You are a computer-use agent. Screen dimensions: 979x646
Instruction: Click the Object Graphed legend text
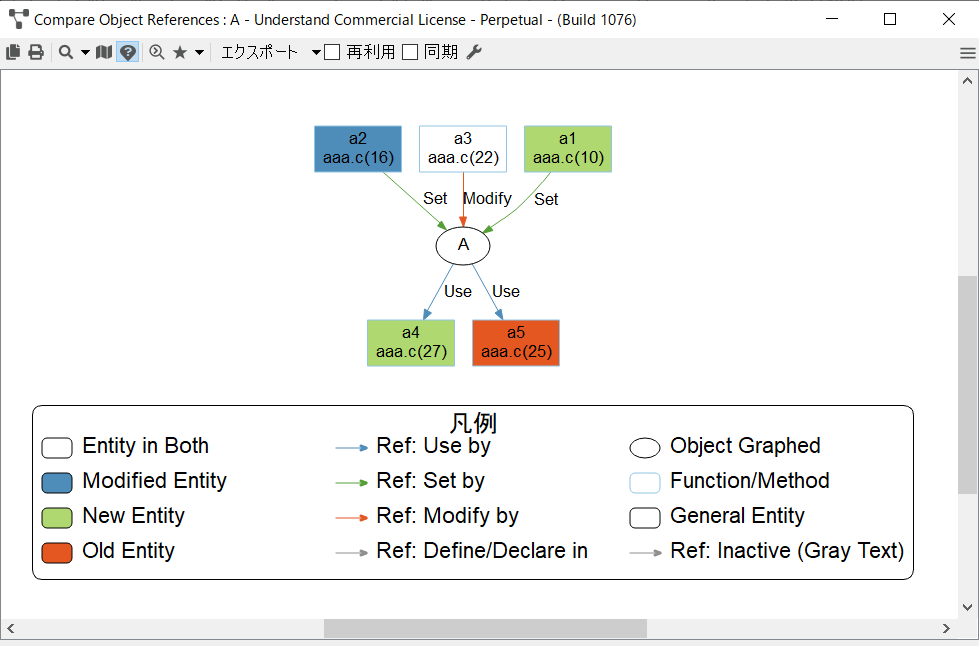pos(745,446)
